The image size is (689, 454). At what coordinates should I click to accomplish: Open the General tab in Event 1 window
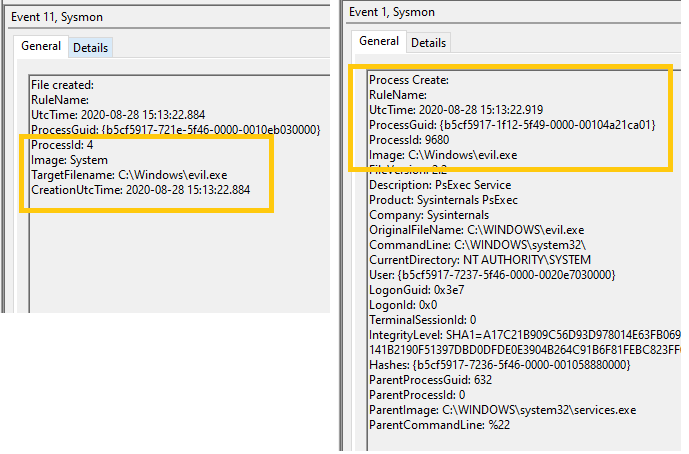coord(379,41)
